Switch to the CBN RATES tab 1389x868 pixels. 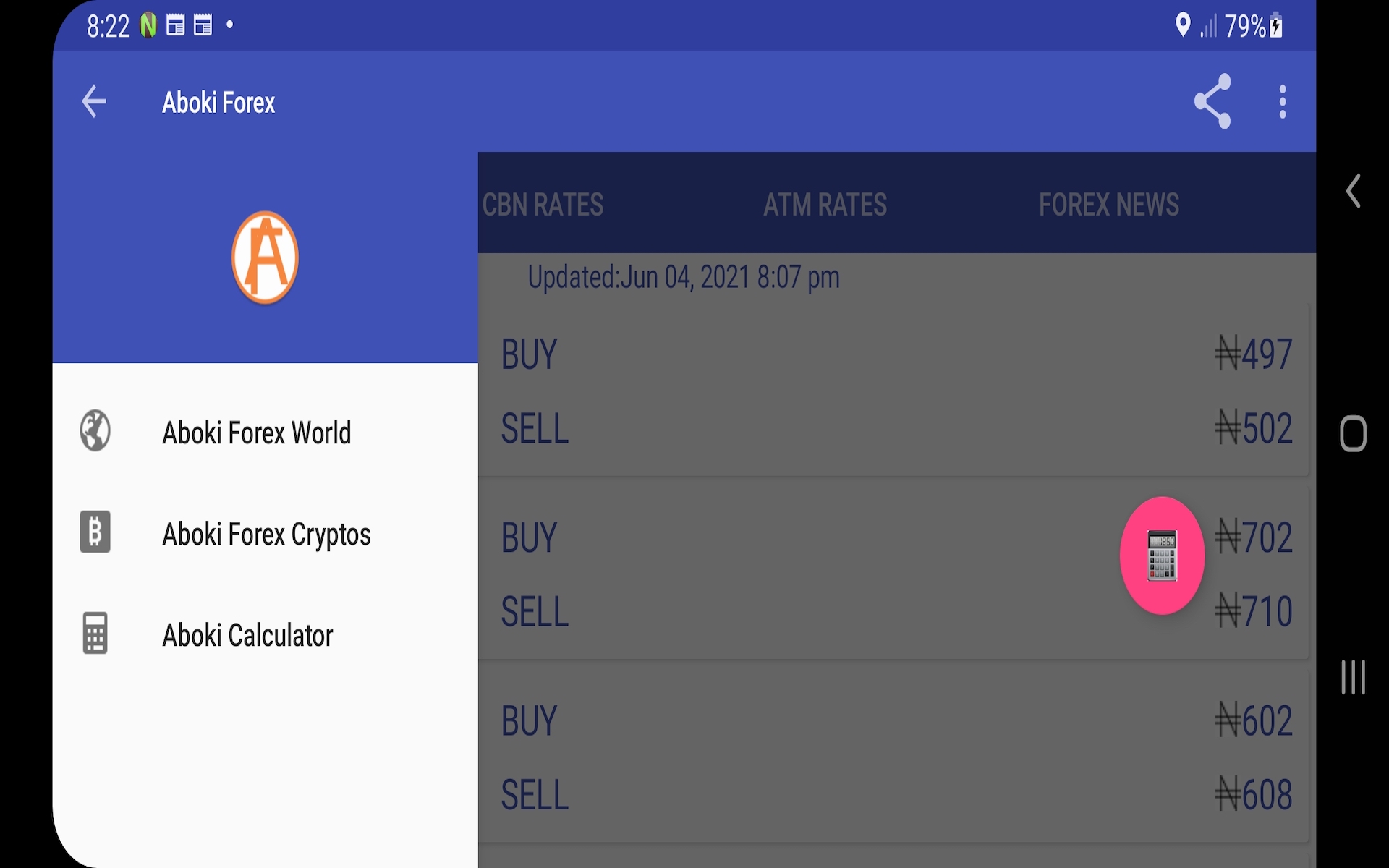543,205
